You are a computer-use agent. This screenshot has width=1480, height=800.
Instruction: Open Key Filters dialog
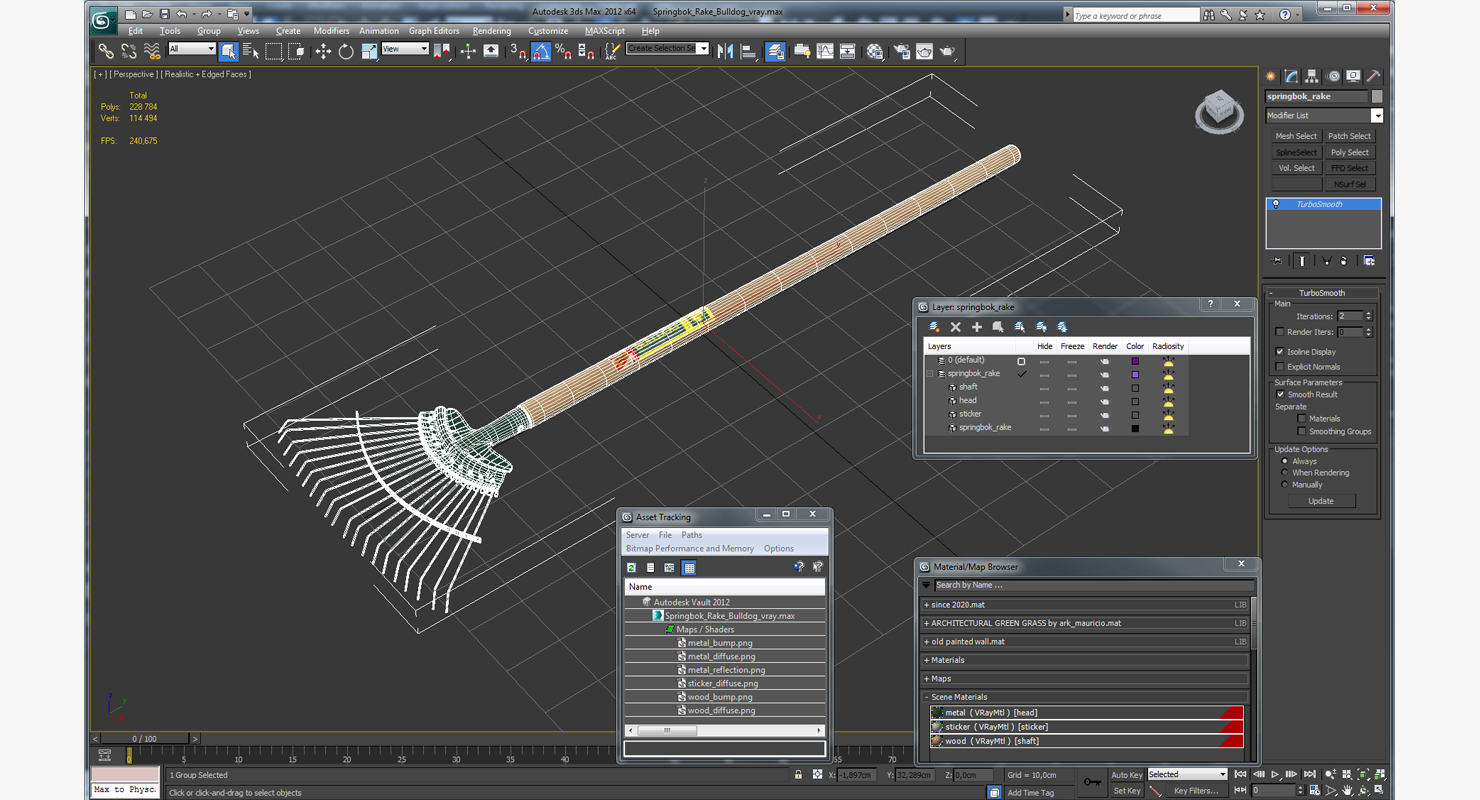point(1196,791)
